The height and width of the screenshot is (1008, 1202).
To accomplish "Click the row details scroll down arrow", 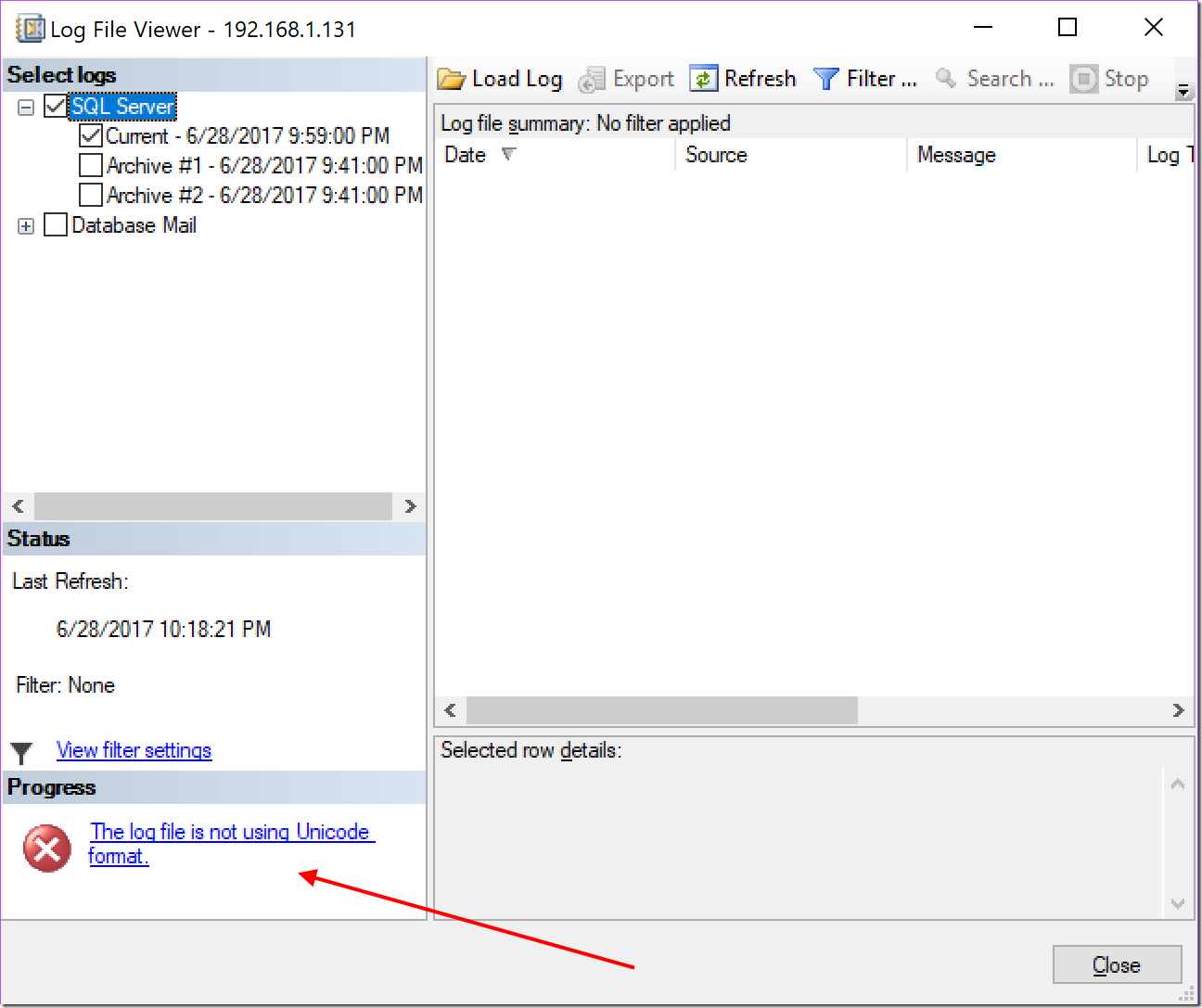I will [x=1178, y=903].
